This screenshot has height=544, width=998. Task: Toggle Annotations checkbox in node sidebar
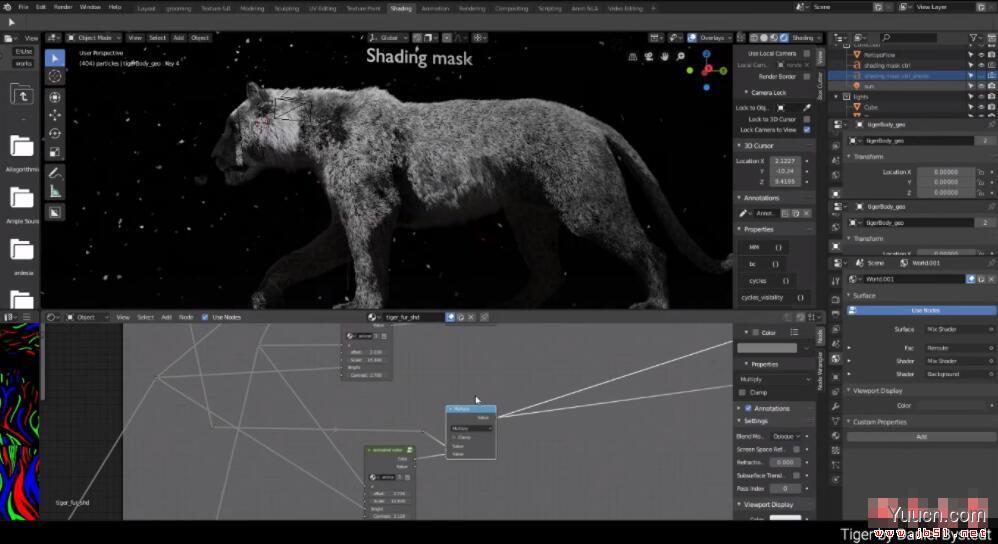748,408
